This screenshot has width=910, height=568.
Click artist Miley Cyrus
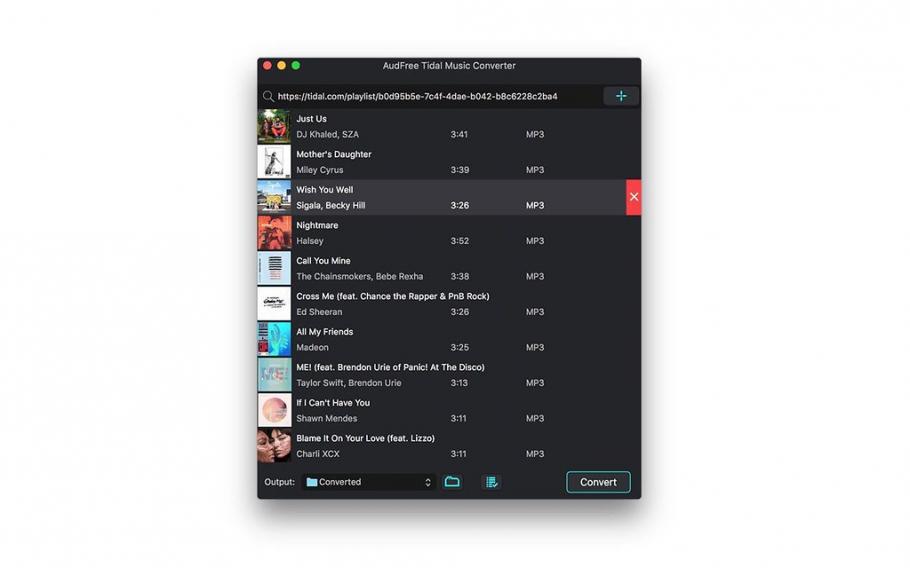tap(320, 170)
